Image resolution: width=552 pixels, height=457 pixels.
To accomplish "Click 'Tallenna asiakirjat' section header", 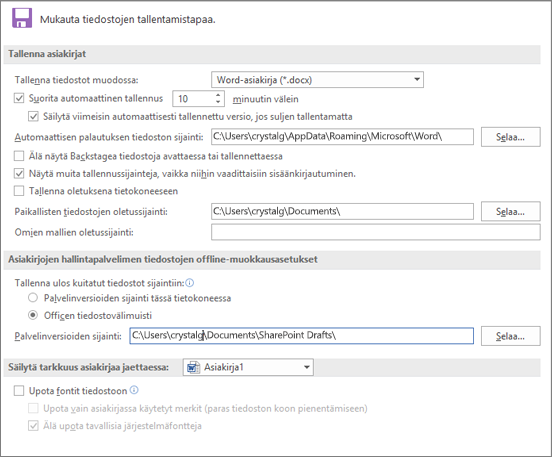I will click(47, 54).
